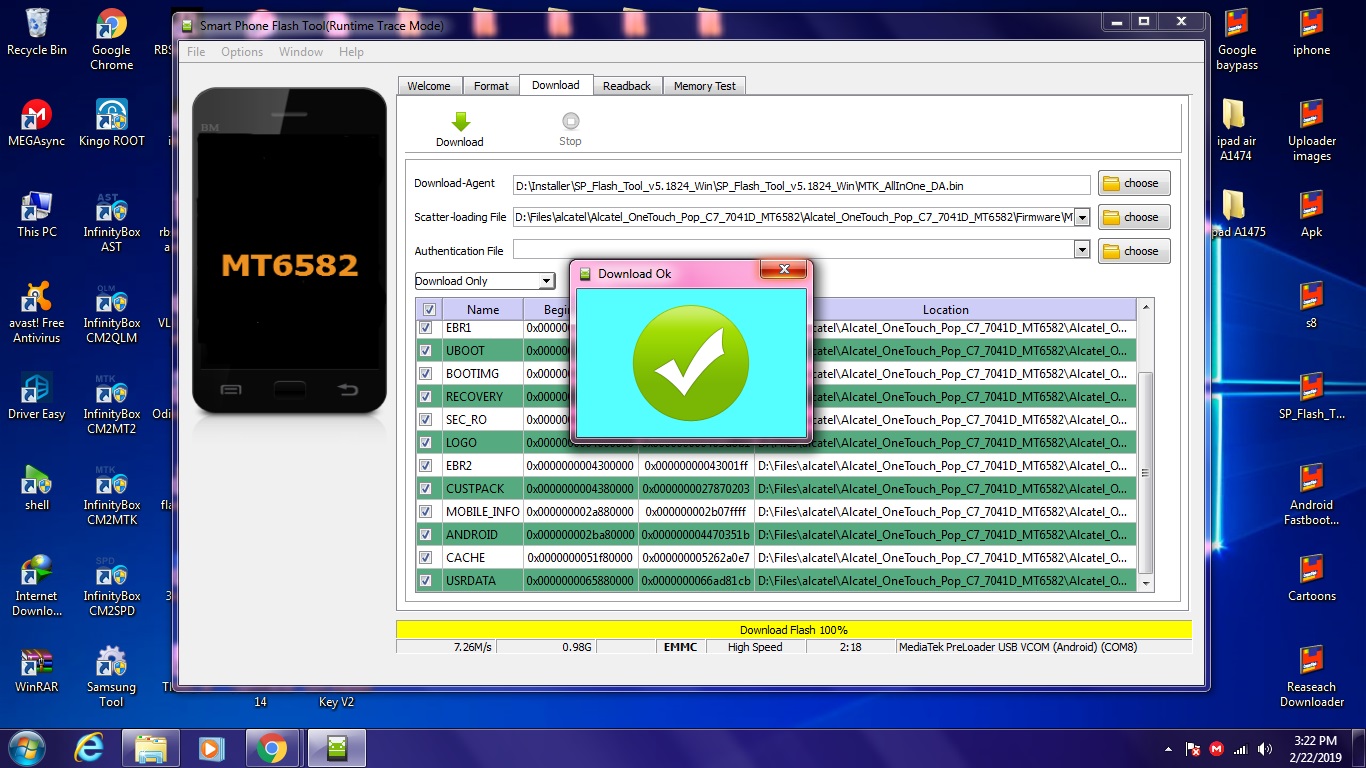This screenshot has width=1366, height=768.
Task: Click the Download-Agent path field
Action: [801, 185]
